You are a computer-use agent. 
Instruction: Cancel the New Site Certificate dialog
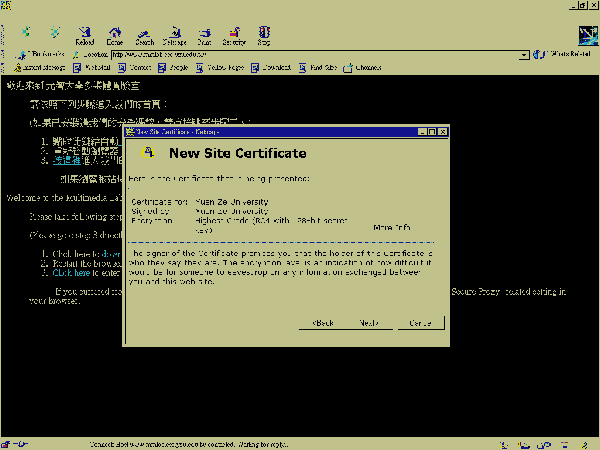420,323
